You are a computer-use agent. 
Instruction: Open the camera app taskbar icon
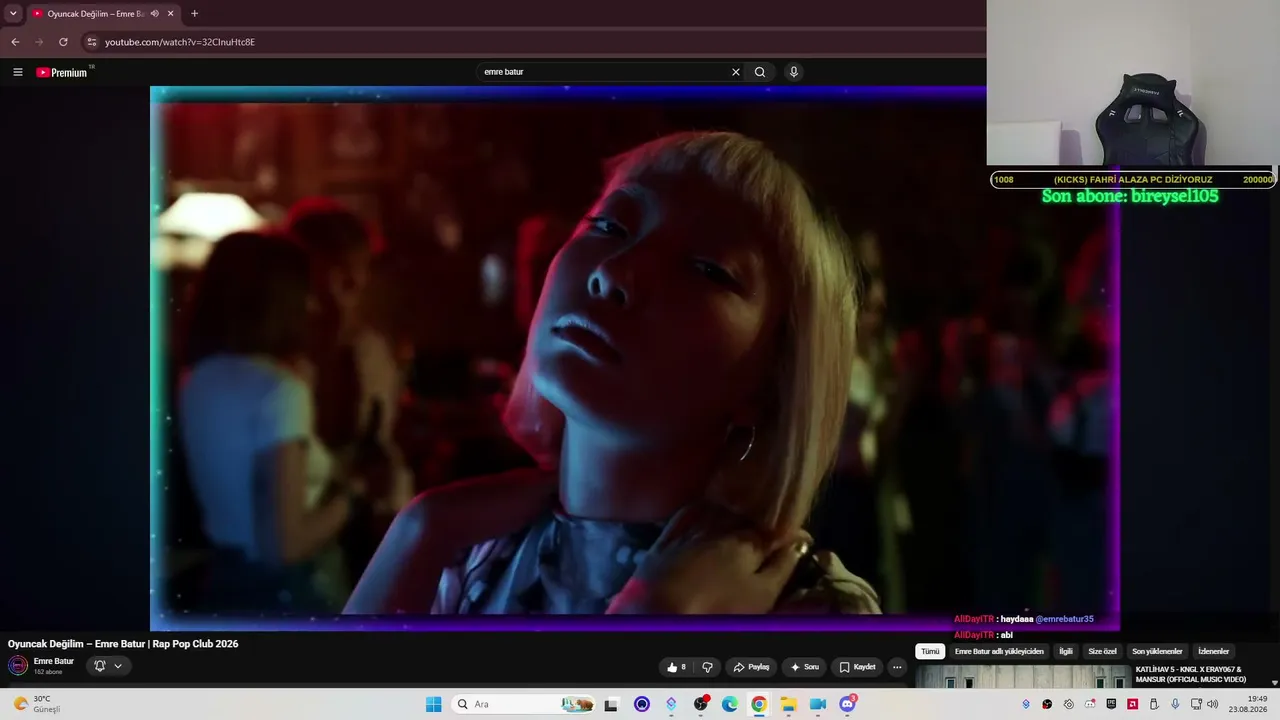(818, 704)
